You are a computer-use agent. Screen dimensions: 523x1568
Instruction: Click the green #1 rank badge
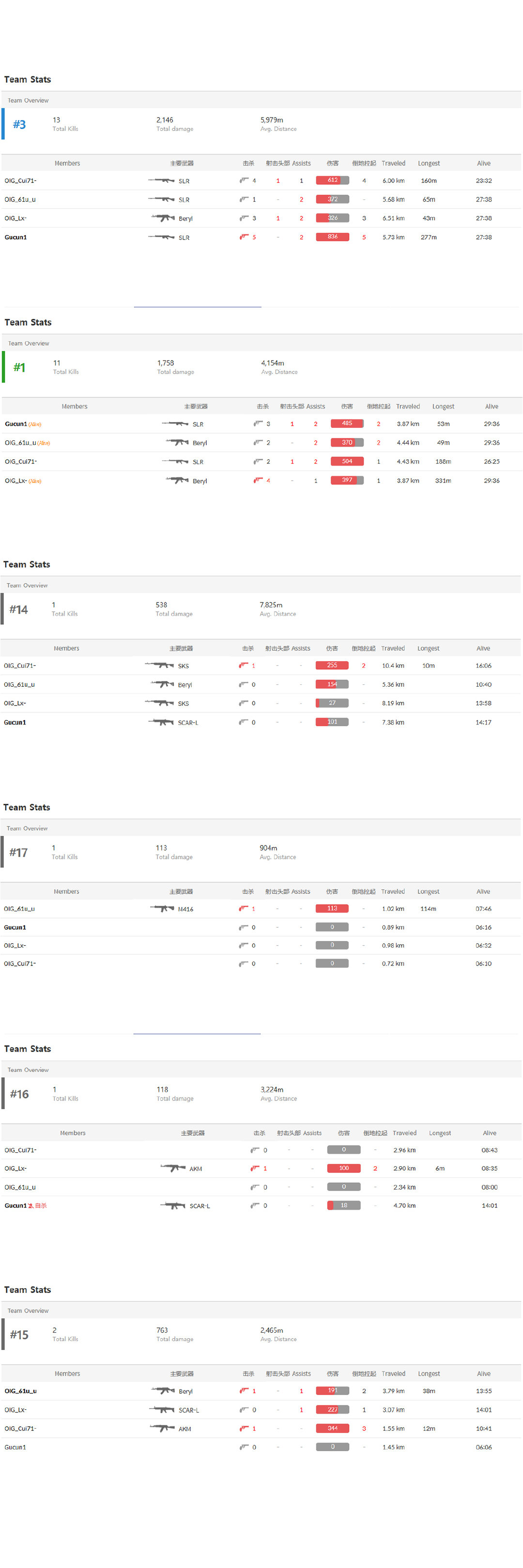click(19, 367)
